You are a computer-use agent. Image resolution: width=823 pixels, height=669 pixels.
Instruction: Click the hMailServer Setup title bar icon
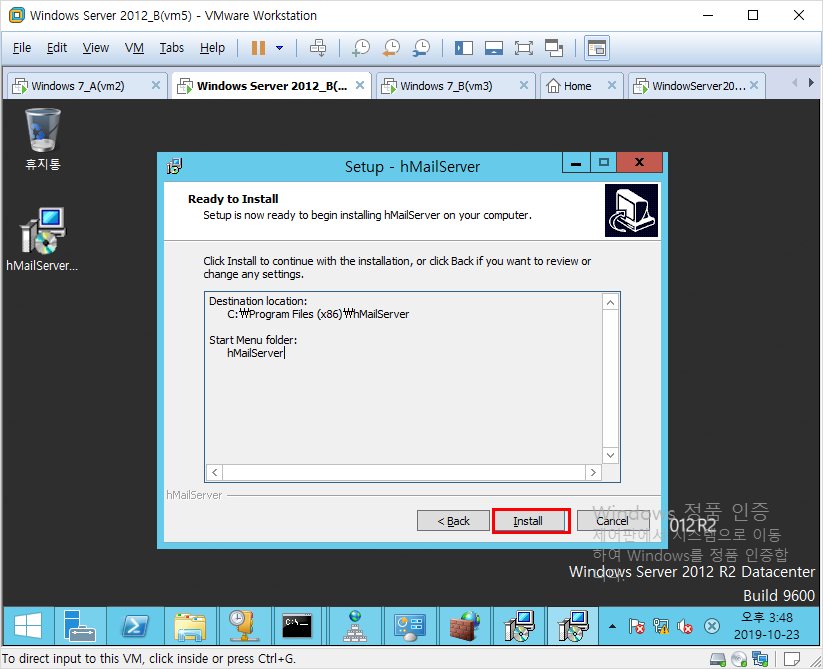point(174,166)
